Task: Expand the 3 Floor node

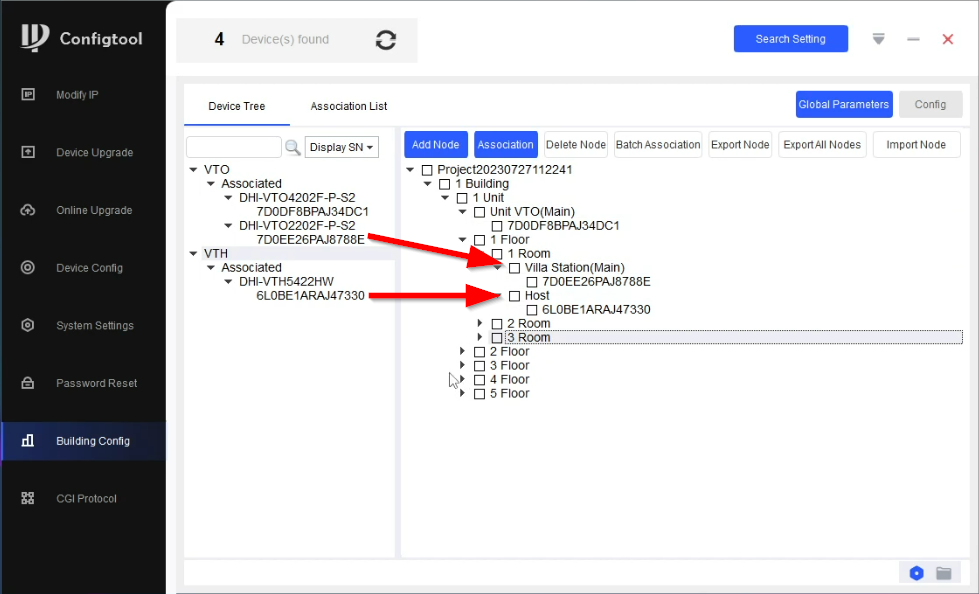Action: click(462, 365)
